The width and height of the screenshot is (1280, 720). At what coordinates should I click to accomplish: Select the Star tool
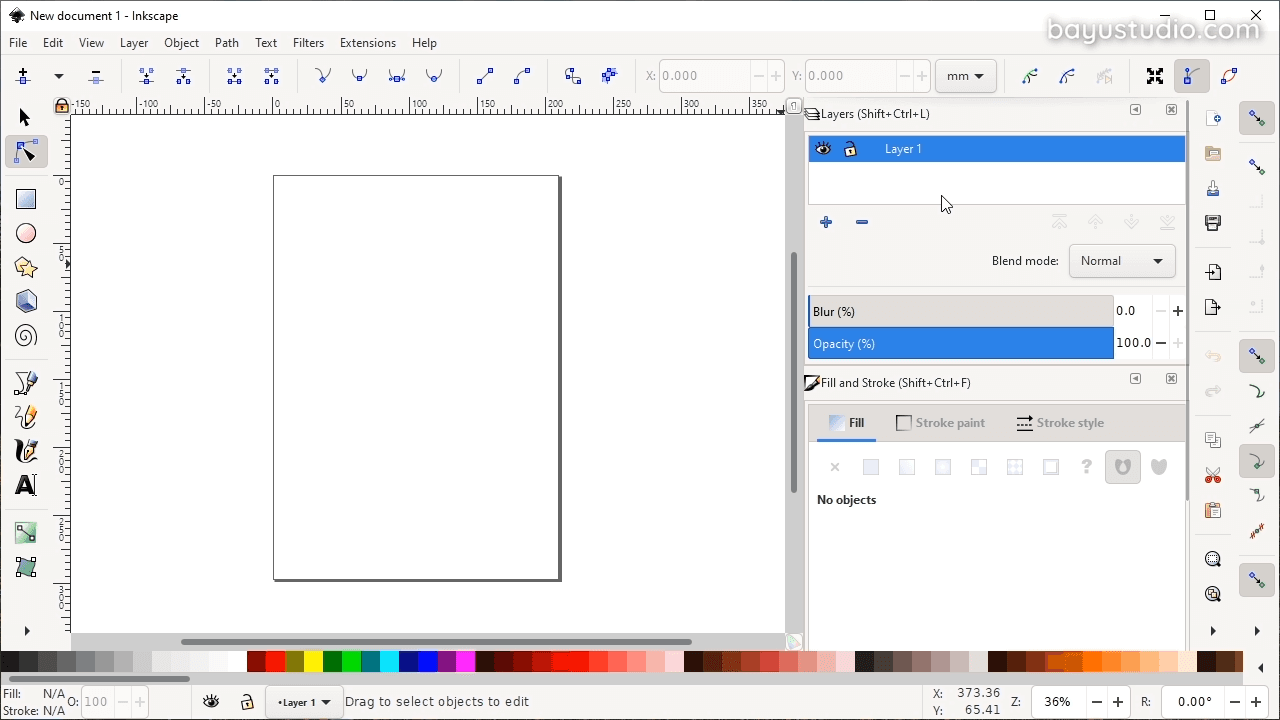coord(26,267)
